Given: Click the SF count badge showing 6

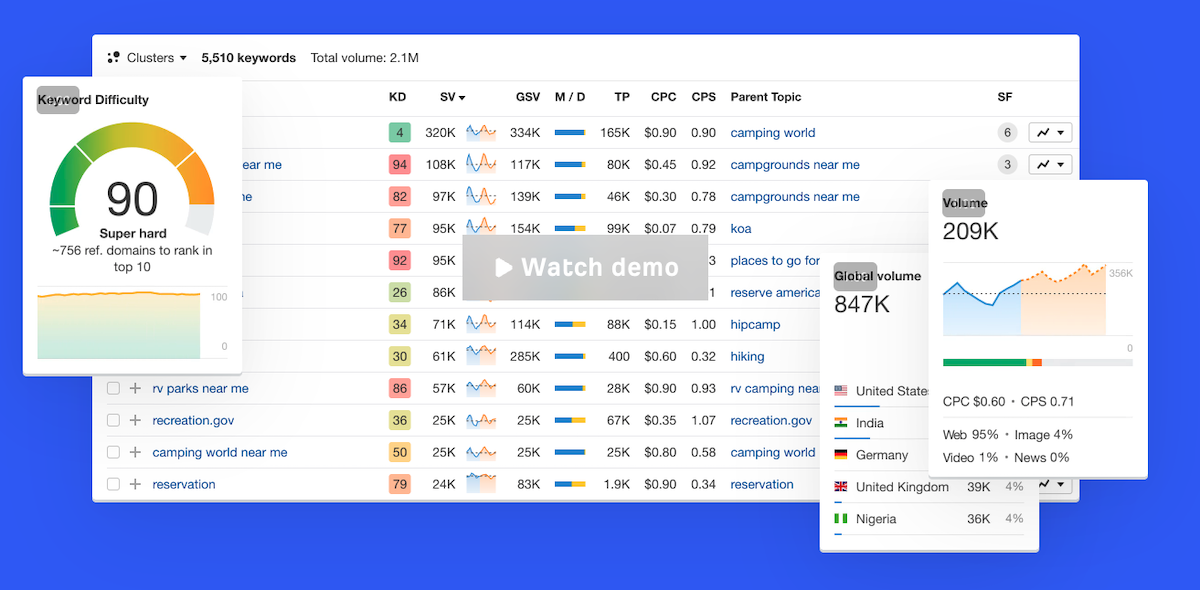Looking at the screenshot, I should click(x=1007, y=133).
